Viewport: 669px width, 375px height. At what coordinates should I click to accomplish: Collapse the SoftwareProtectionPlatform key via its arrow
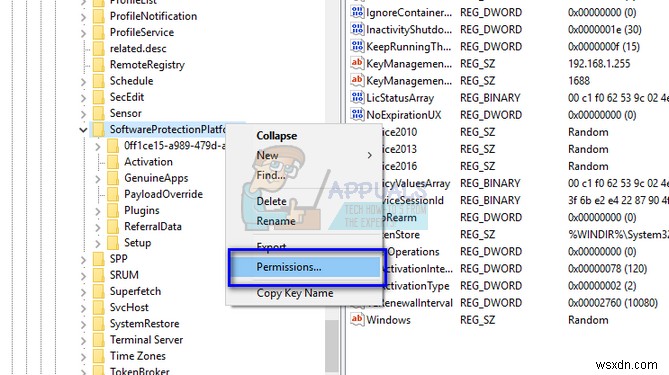pyautogui.click(x=84, y=130)
